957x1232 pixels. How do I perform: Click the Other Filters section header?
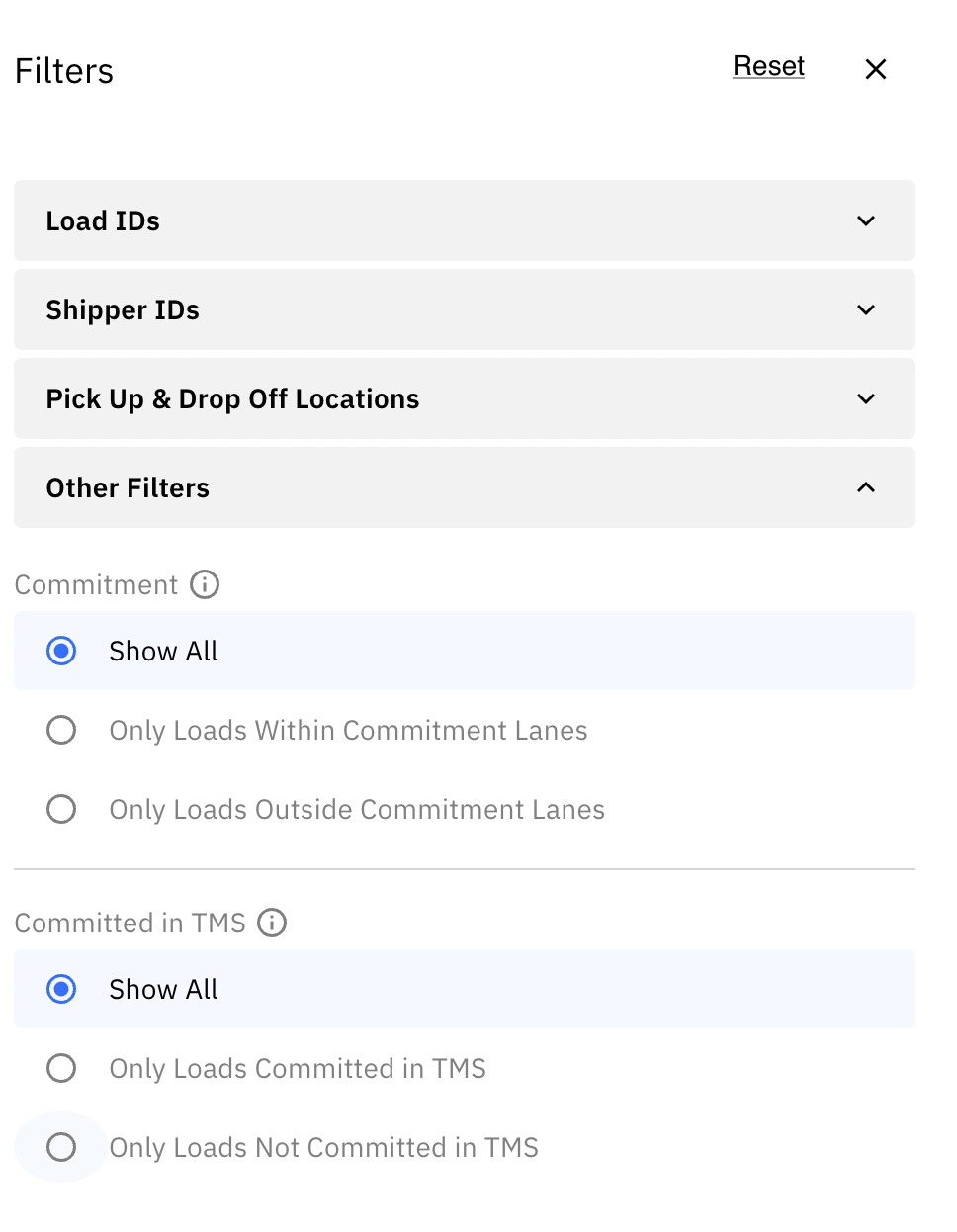coord(128,487)
